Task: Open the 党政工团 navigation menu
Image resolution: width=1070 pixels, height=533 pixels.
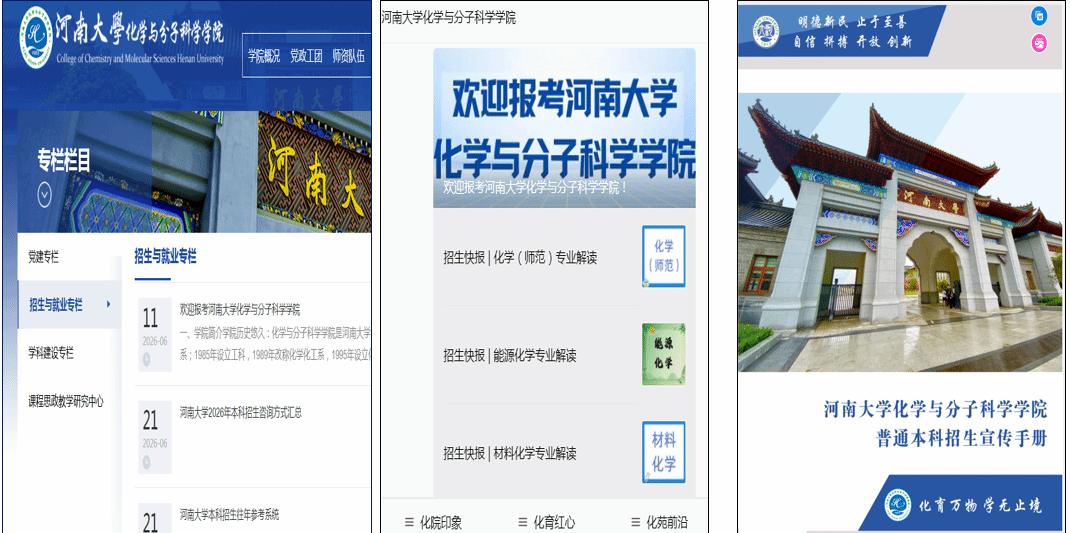Action: [306, 56]
